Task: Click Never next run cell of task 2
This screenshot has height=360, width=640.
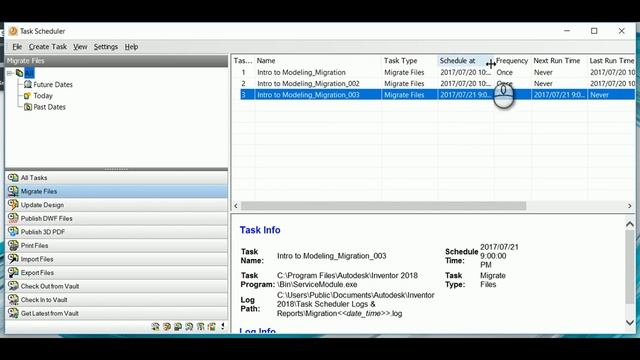Action: point(559,84)
